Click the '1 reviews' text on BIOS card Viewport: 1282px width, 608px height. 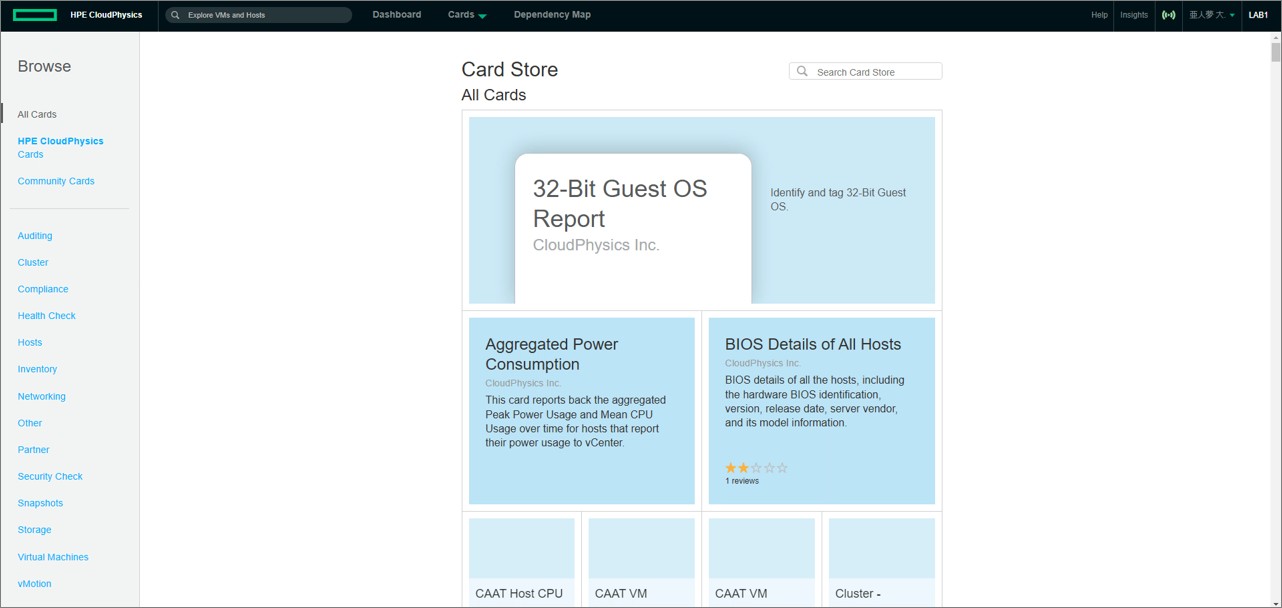tap(742, 481)
